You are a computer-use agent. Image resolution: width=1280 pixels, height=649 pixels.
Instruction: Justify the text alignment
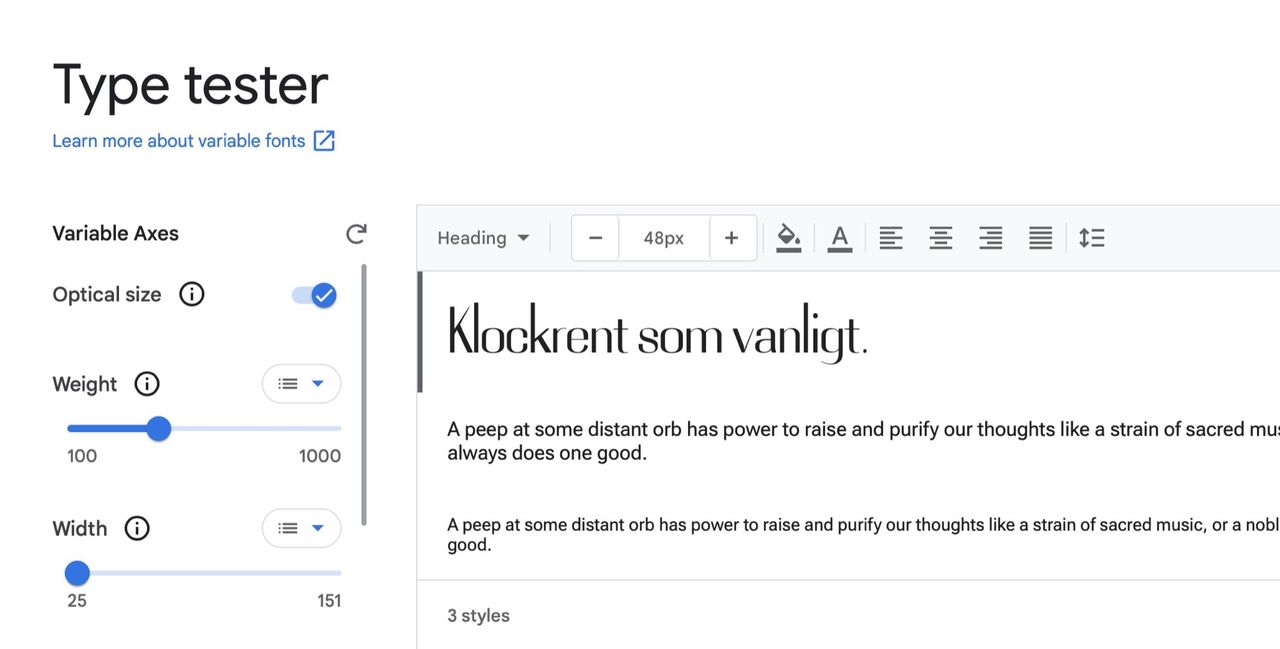pos(1040,238)
